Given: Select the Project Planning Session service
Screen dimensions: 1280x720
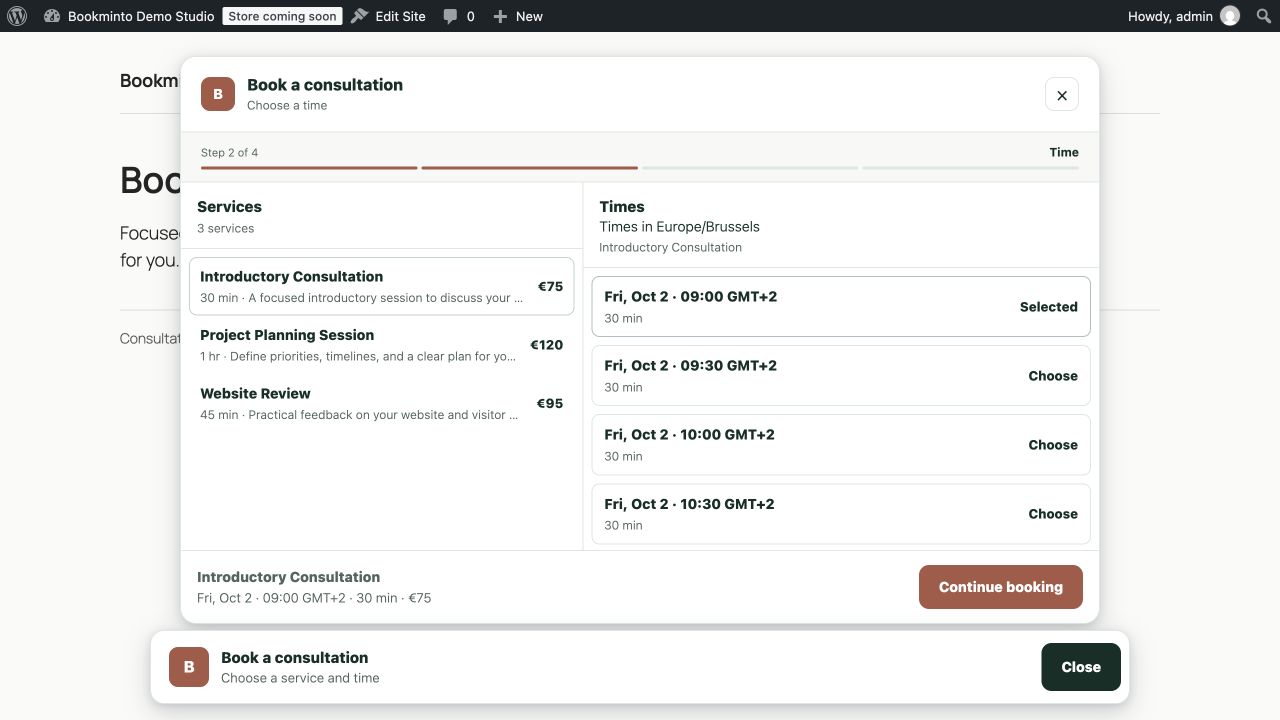Looking at the screenshot, I should tap(381, 345).
